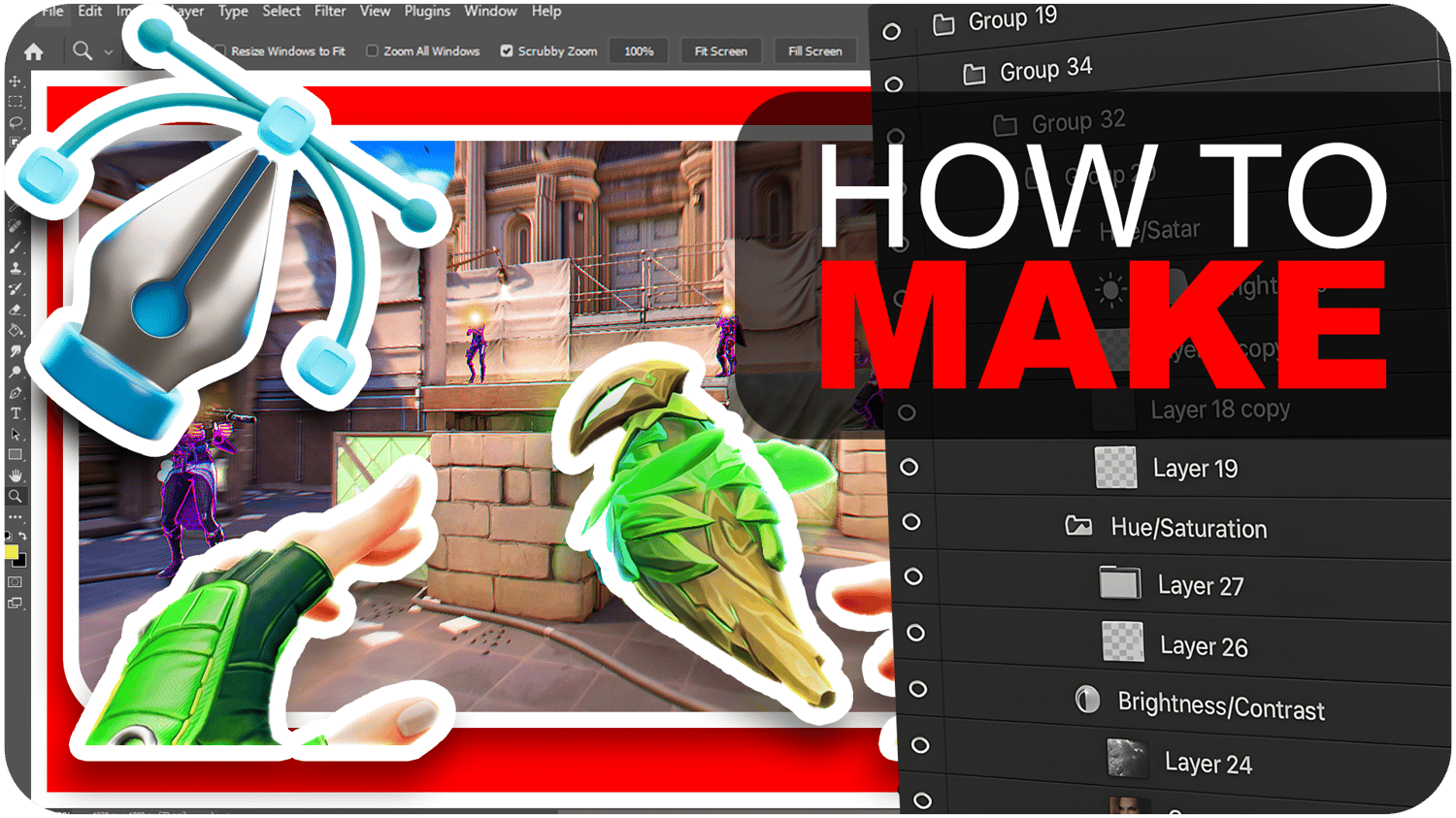This screenshot has height=818, width=1456.
Task: Open the Plugins menu
Action: pos(427,12)
